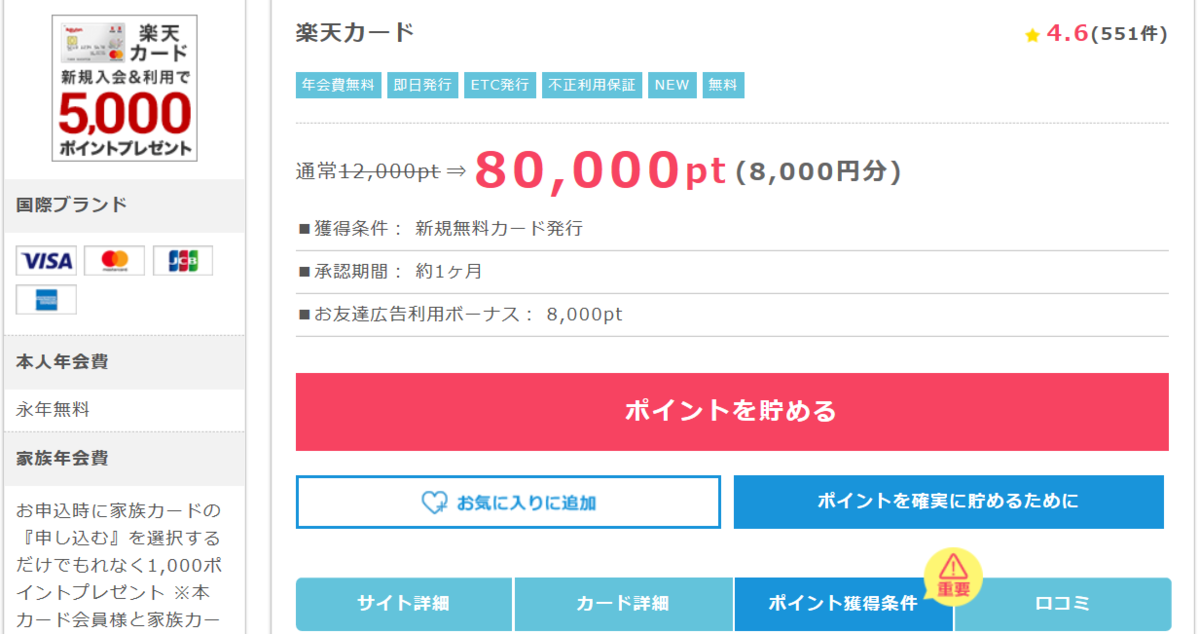Viewport: 1200px width, 634px height.
Task: Toggle the 年会費無料 filter badge
Action: click(338, 85)
